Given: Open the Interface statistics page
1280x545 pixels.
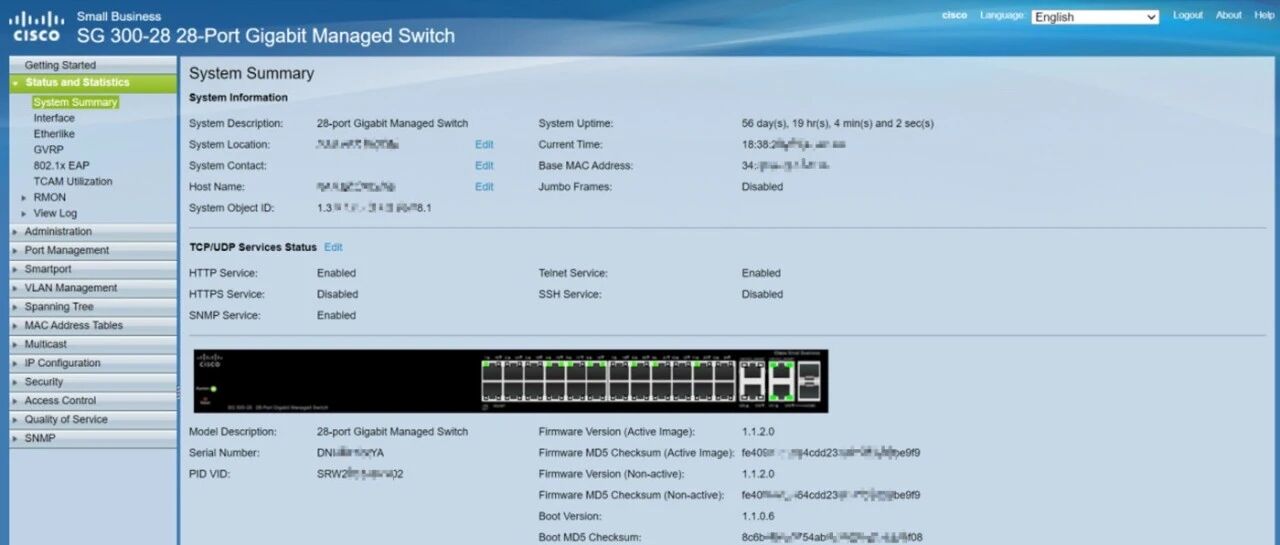Looking at the screenshot, I should (x=54, y=118).
